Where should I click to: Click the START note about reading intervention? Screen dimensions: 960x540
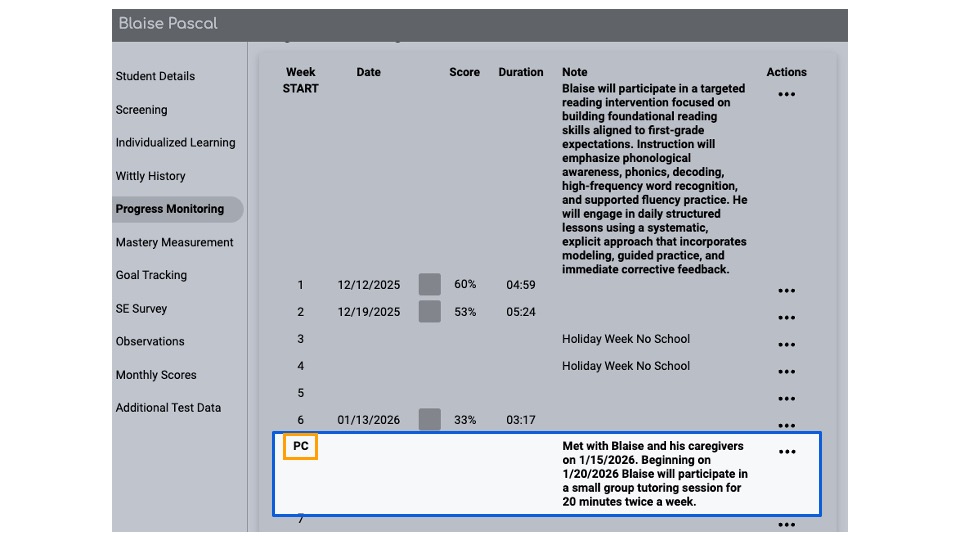click(654, 179)
